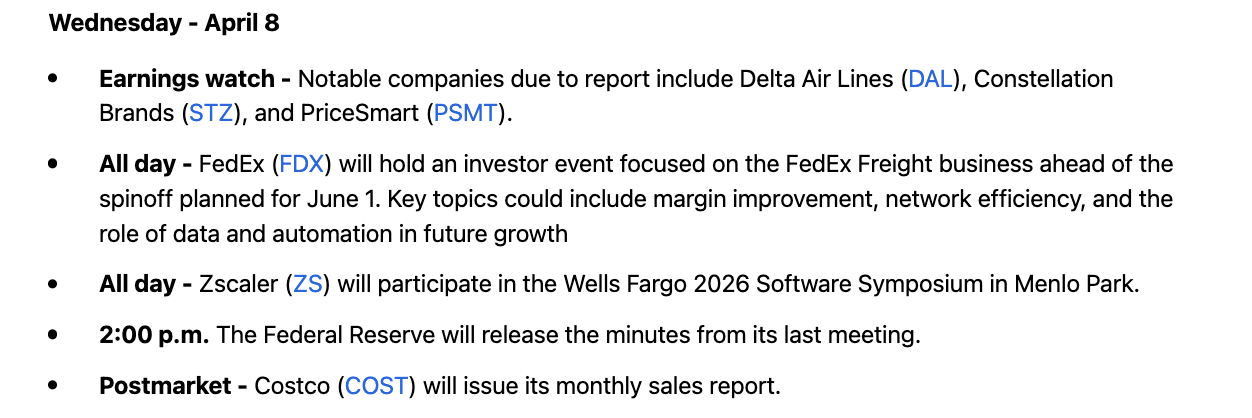Select the All day label before Zscaler

click(x=146, y=284)
